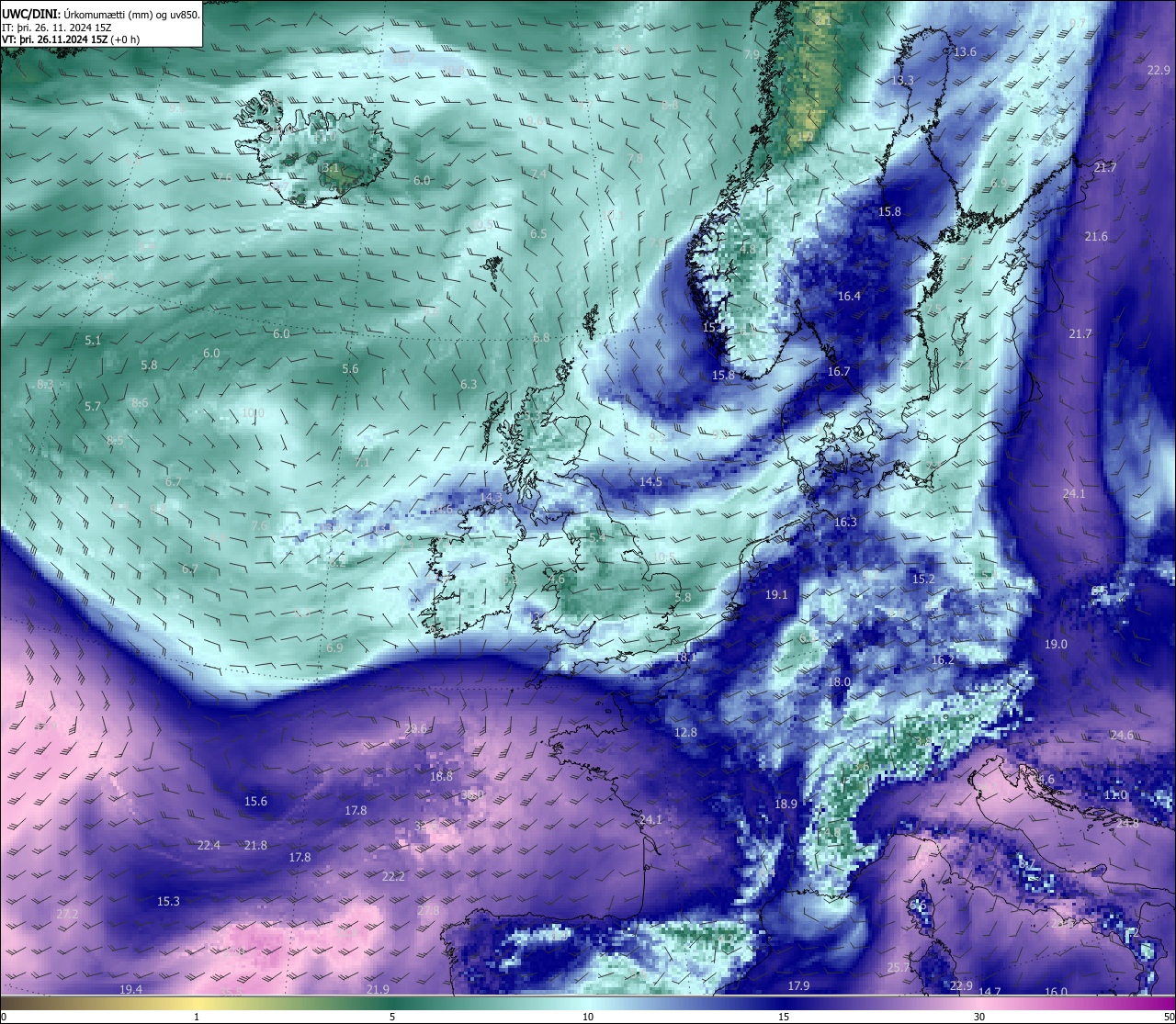Click the map value 18.1
This screenshot has width=1176, height=1024.
point(685,658)
